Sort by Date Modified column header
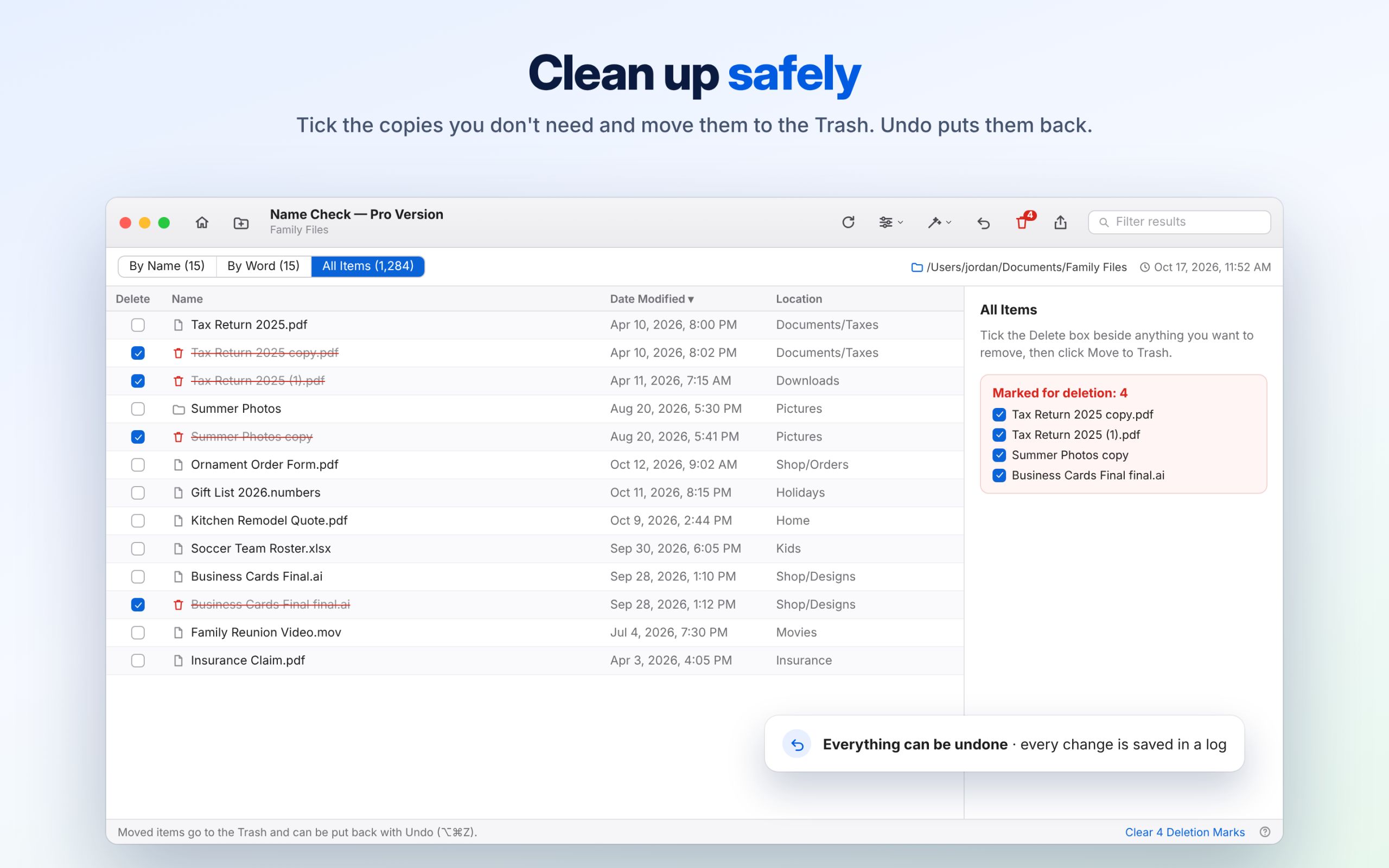1389x868 pixels. point(652,299)
